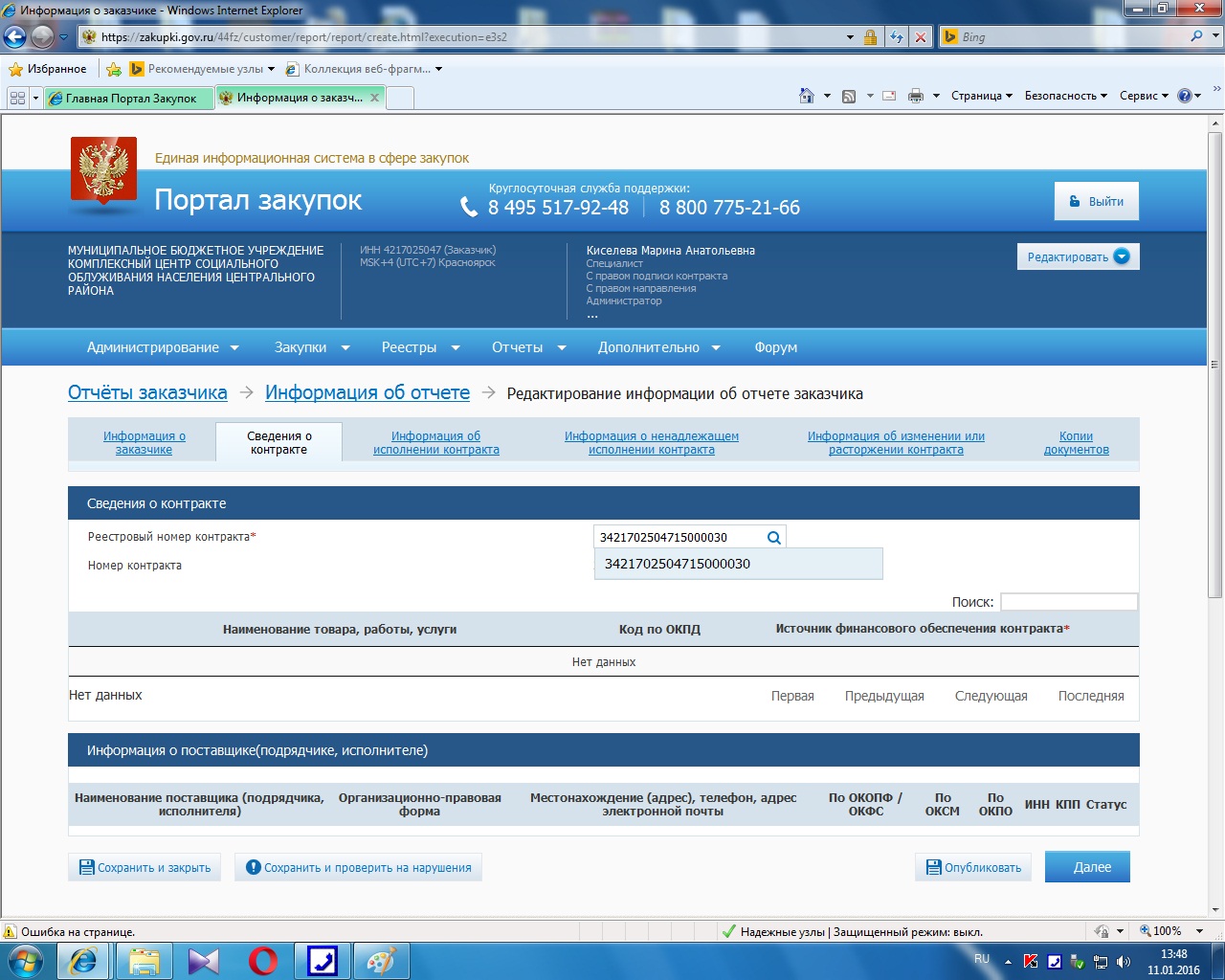Click the refresh page icon in address bar
This screenshot has width=1225, height=980.
click(x=897, y=37)
